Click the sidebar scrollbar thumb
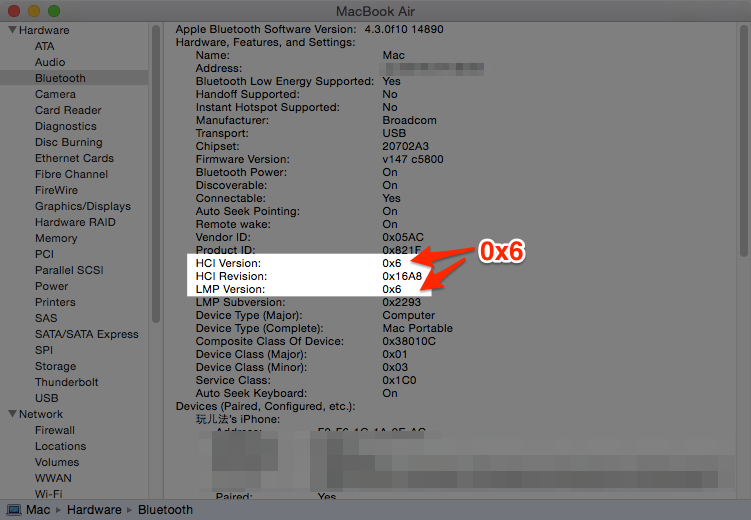The width and height of the screenshot is (751, 520). pyautogui.click(x=156, y=174)
